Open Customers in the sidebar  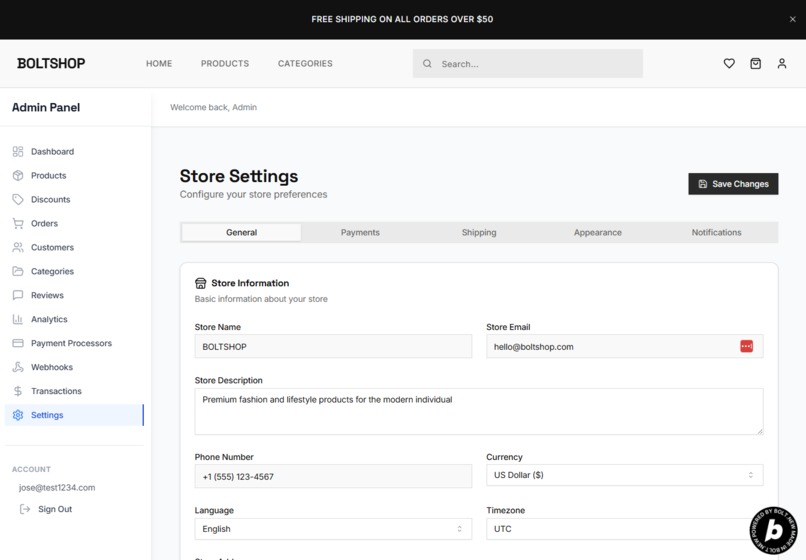75,247
